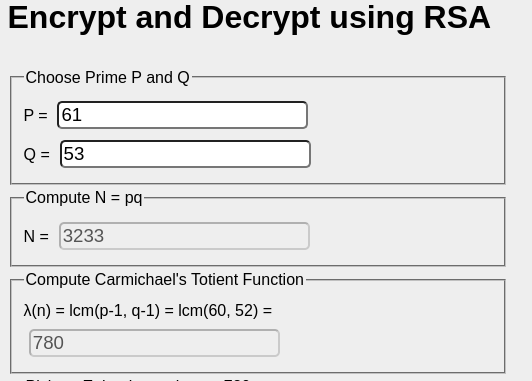Click the empty area below the Q field

tap(183, 176)
